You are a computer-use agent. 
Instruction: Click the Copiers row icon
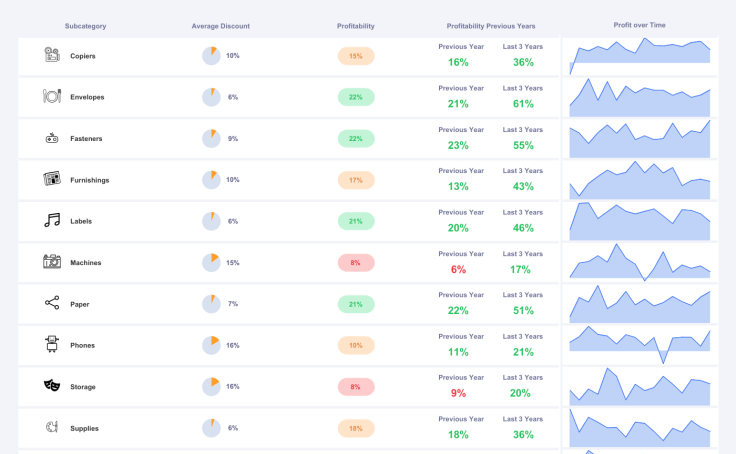(x=52, y=55)
